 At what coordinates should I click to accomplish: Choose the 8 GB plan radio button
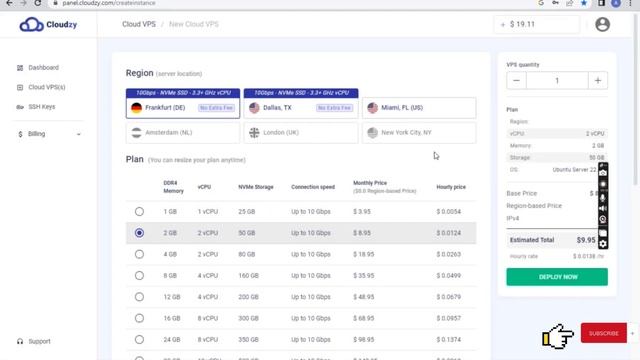139,276
